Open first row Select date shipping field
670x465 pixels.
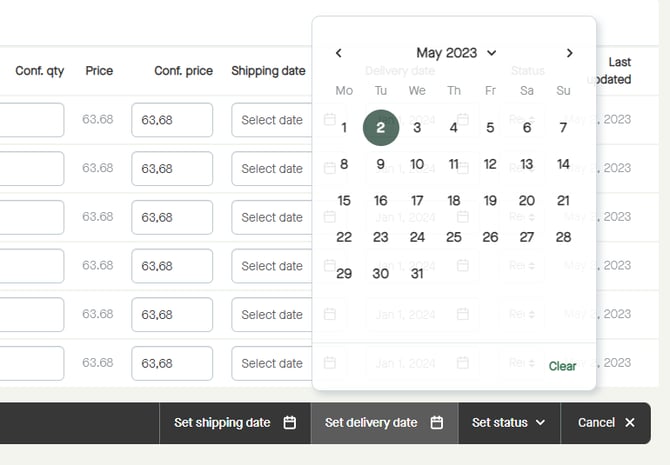pos(271,120)
